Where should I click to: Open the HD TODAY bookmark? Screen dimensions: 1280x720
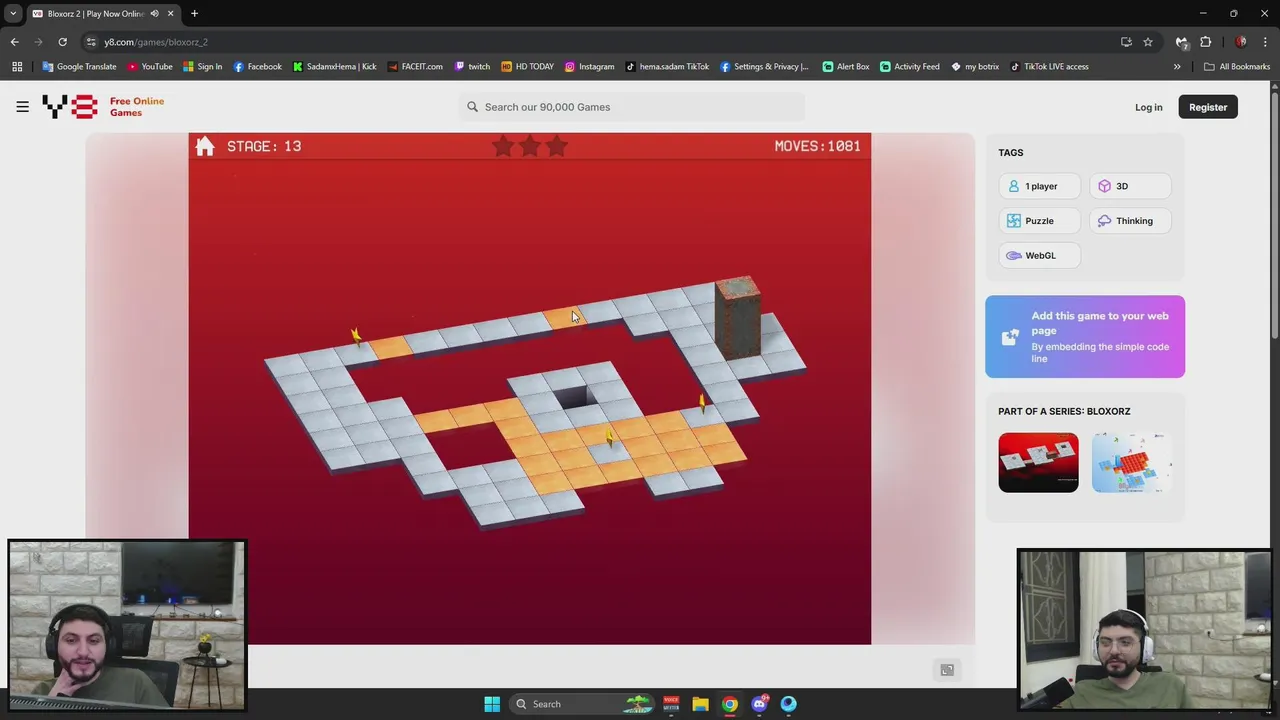(x=527, y=67)
